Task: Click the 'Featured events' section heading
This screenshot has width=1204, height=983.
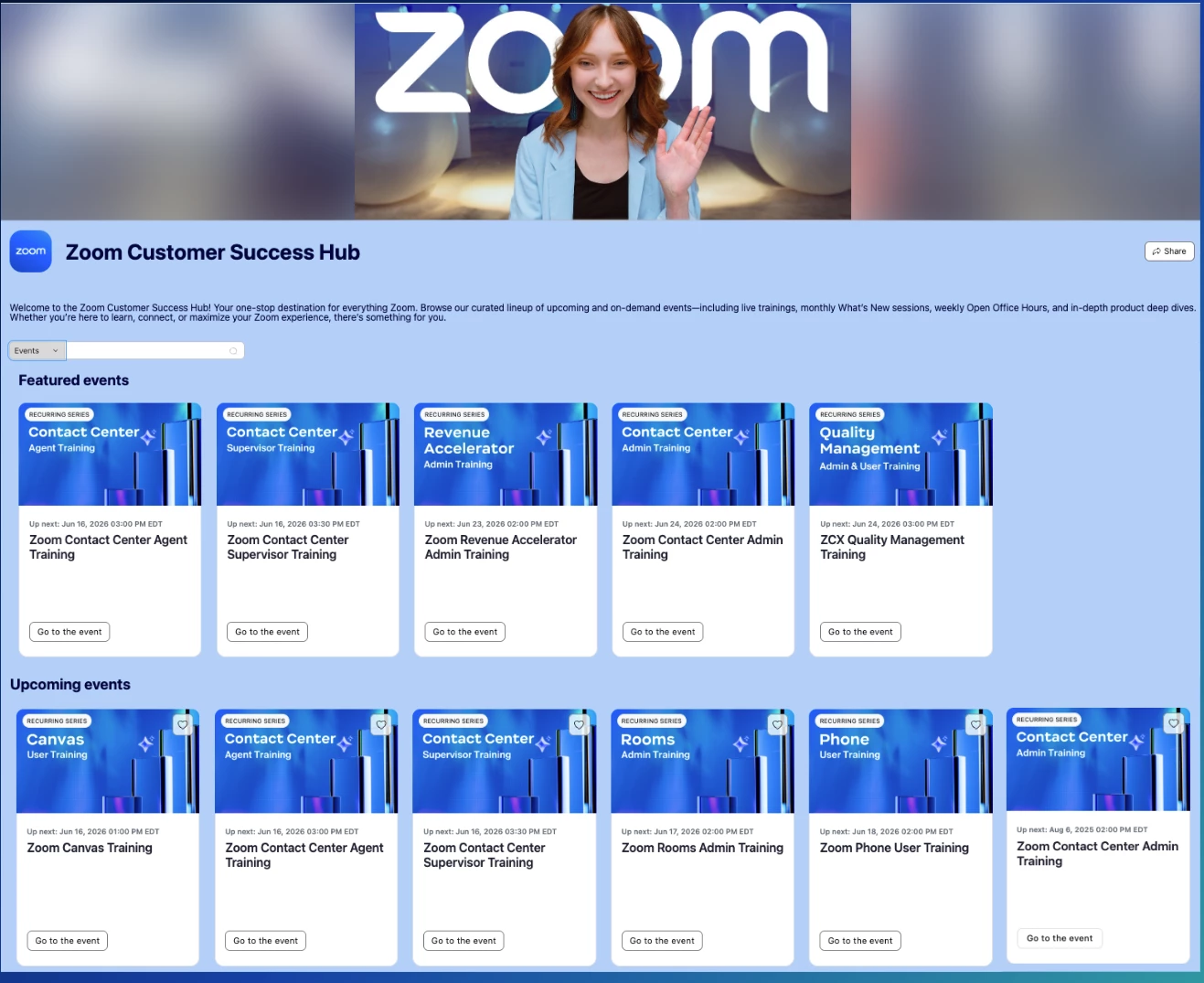Action: pos(74,380)
